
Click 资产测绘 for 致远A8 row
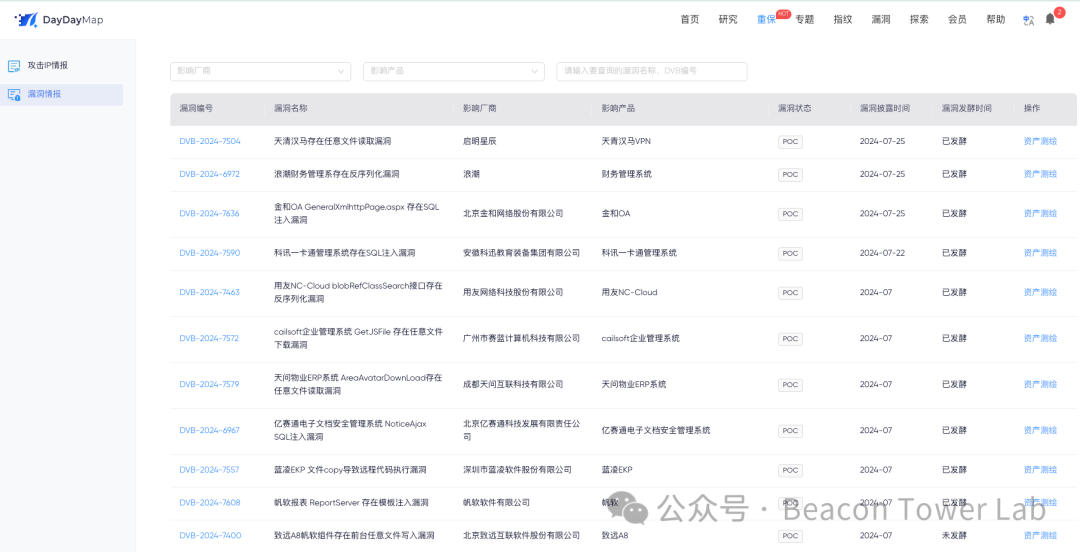(1040, 535)
